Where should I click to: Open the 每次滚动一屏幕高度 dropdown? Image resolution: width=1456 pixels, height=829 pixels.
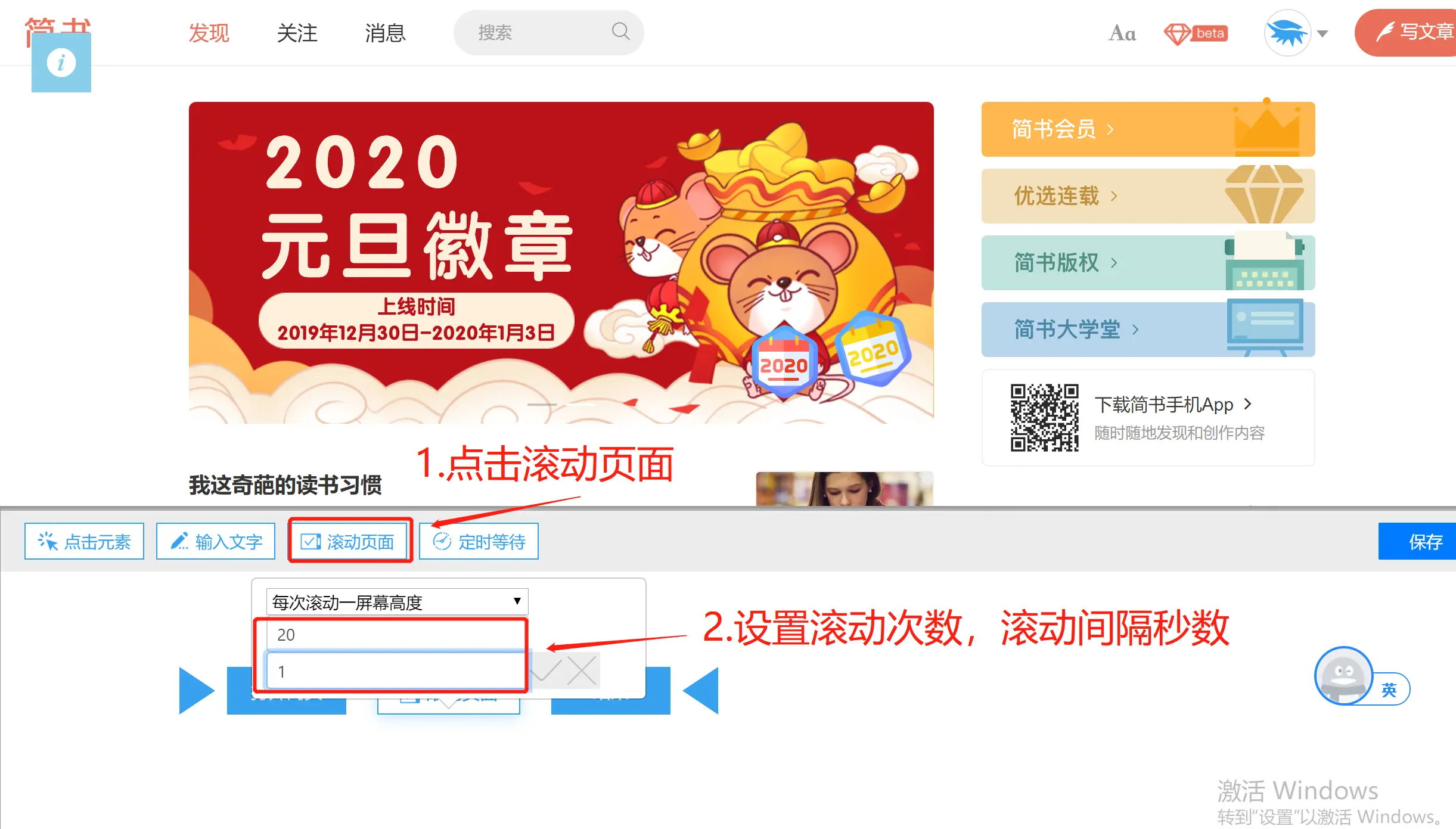(x=397, y=602)
